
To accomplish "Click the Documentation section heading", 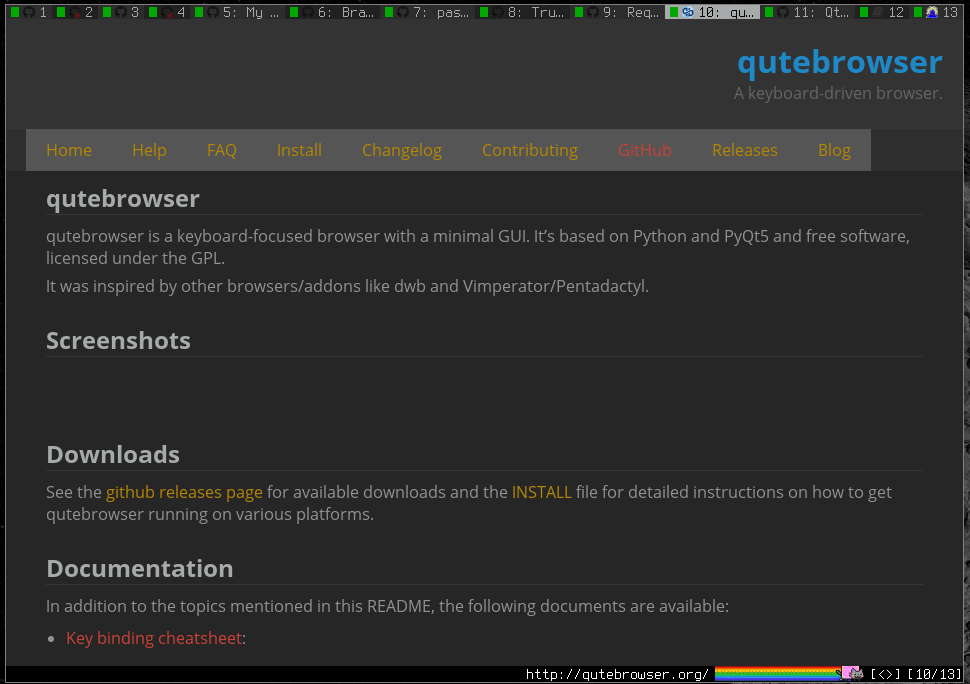I will [140, 569].
